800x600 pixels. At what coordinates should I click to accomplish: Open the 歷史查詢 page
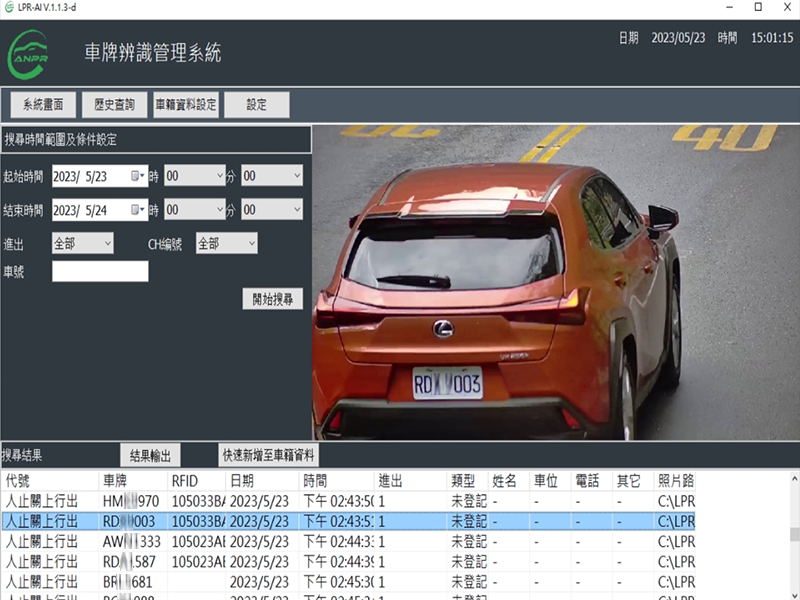(x=114, y=105)
